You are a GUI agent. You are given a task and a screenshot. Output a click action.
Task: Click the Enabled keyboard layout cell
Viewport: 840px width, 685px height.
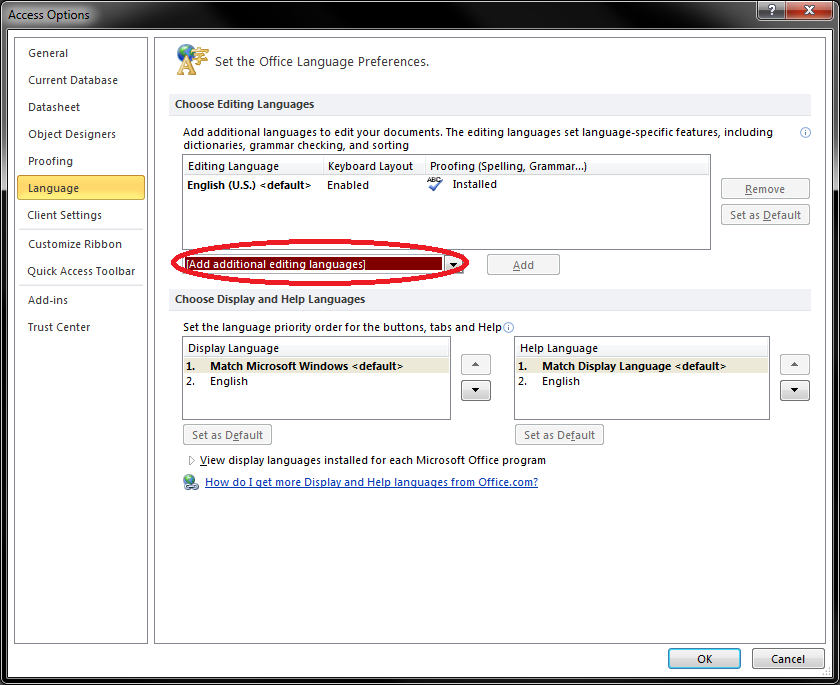pyautogui.click(x=348, y=185)
